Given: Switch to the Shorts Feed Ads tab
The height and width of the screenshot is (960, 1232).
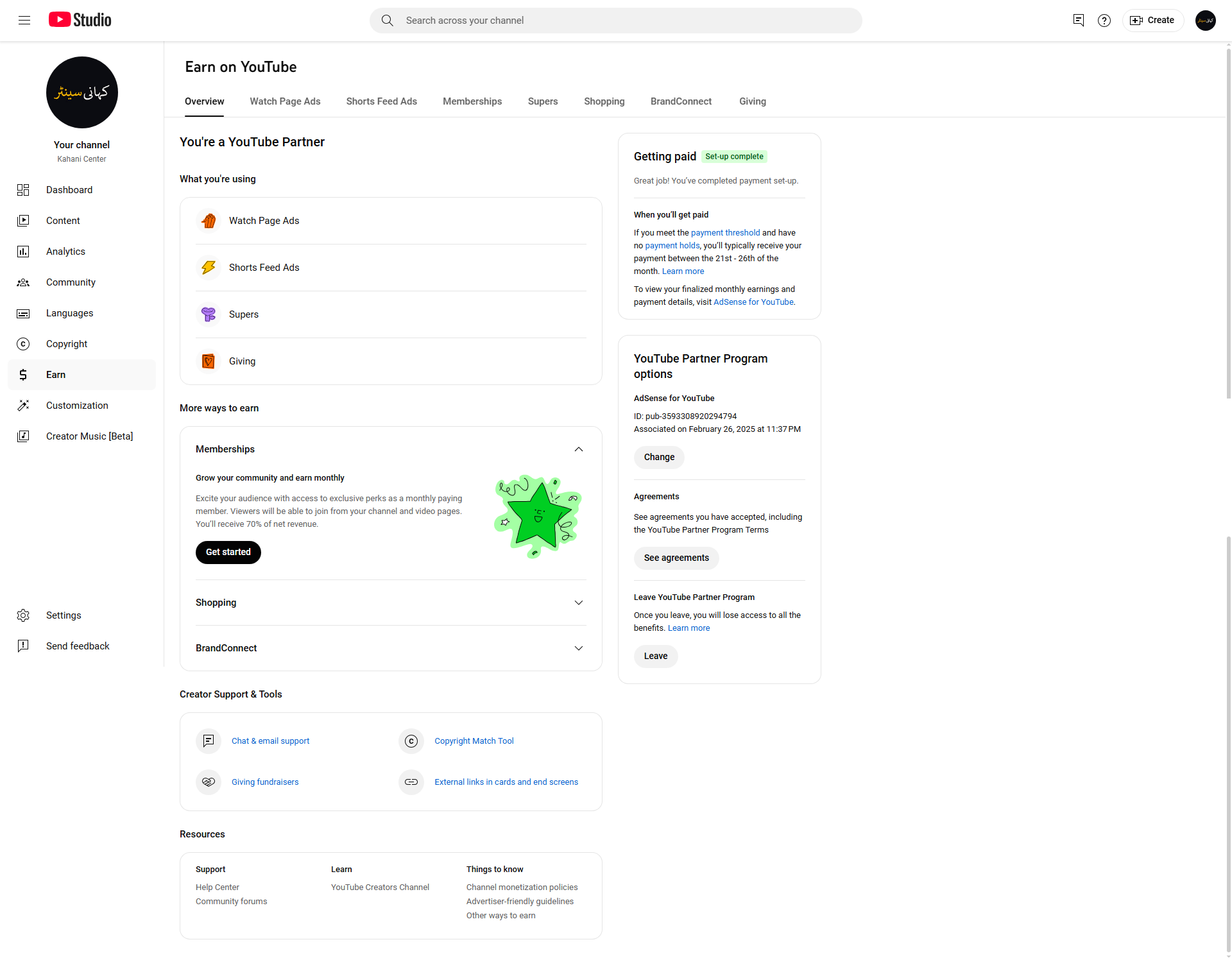Looking at the screenshot, I should click(x=382, y=101).
